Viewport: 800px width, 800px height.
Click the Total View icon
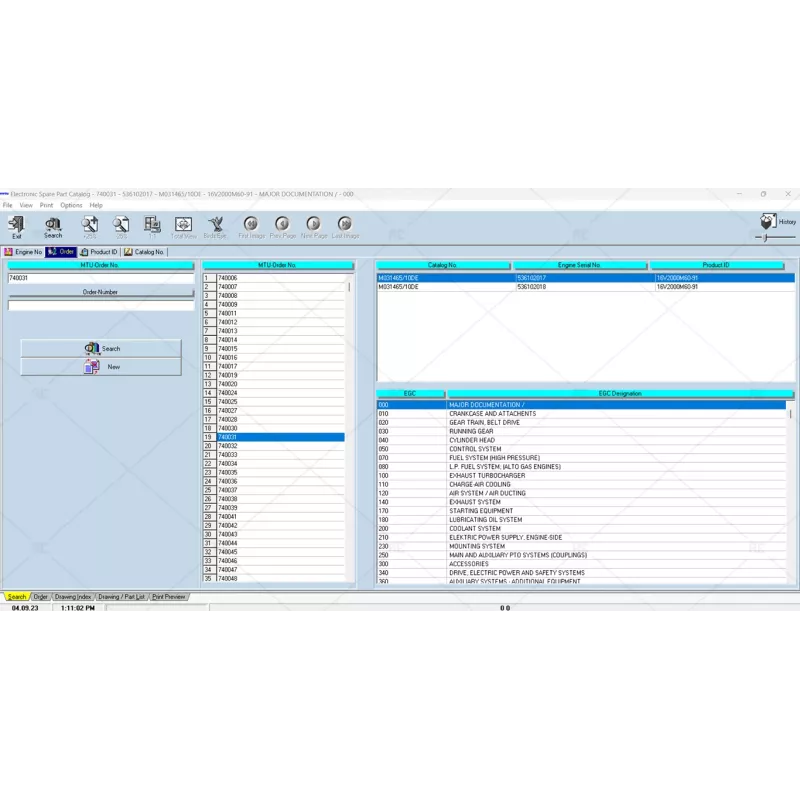[183, 226]
